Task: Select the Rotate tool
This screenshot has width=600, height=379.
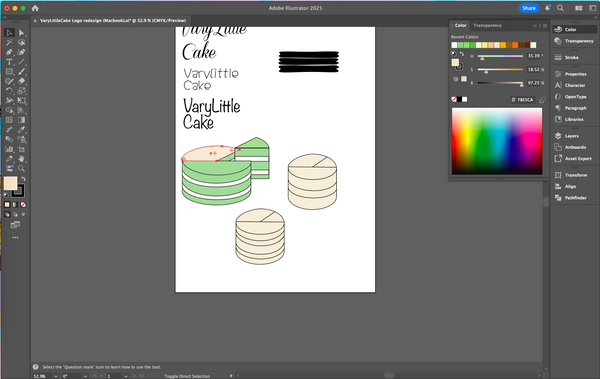Action: (9, 91)
